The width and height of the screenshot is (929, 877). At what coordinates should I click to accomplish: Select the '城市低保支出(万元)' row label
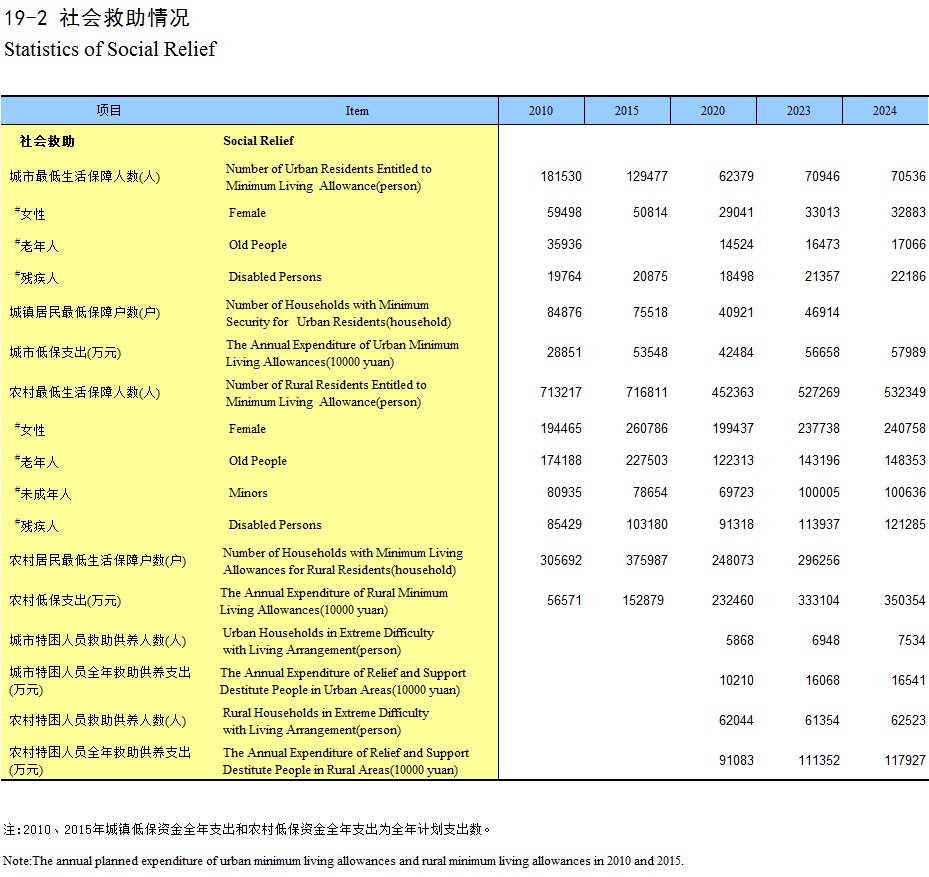(65, 353)
